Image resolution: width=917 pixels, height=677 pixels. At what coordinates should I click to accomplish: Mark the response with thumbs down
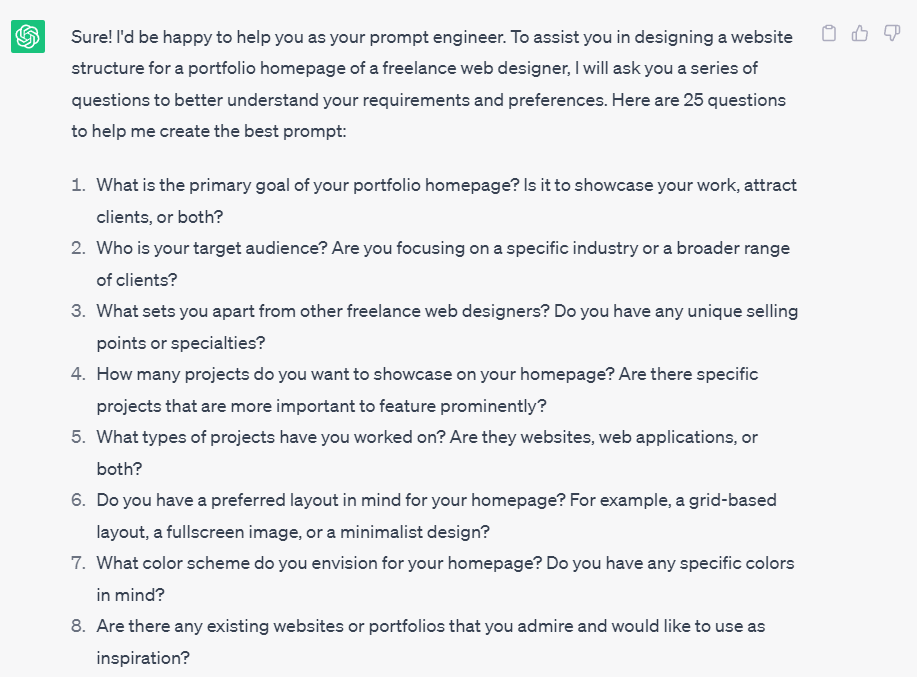pos(892,34)
